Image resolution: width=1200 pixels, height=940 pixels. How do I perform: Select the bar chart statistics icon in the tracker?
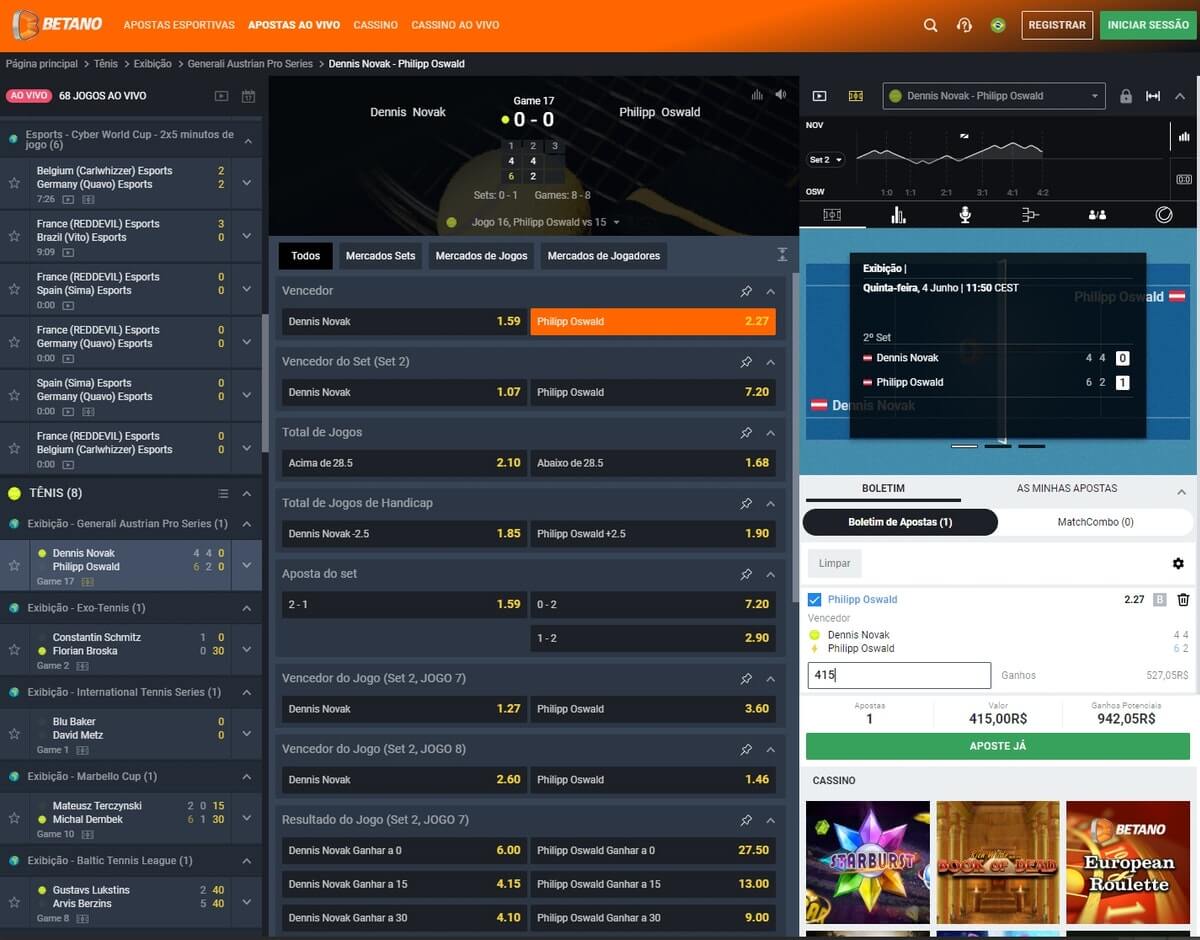pos(898,215)
